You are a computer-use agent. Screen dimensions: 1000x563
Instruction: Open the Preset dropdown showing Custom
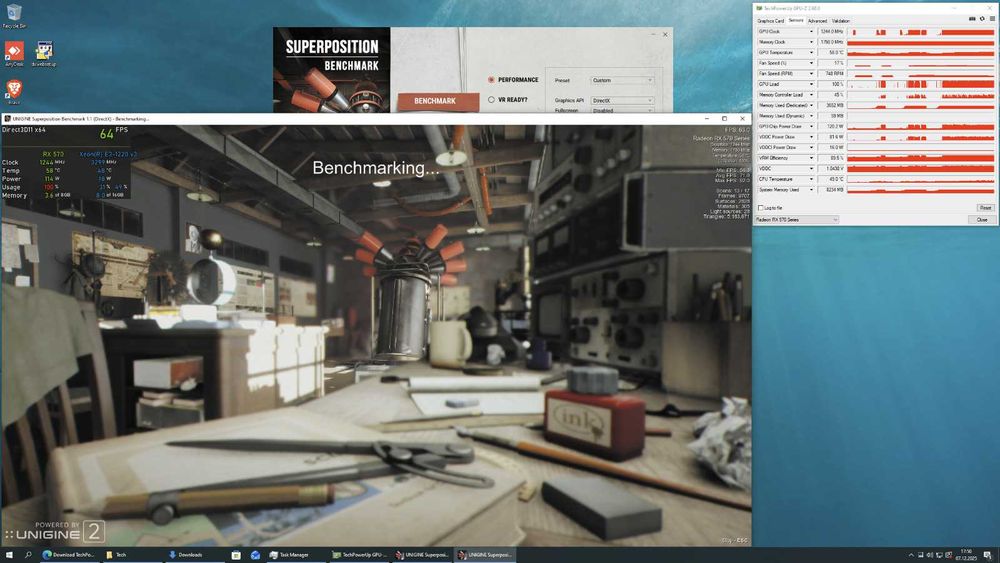622,80
